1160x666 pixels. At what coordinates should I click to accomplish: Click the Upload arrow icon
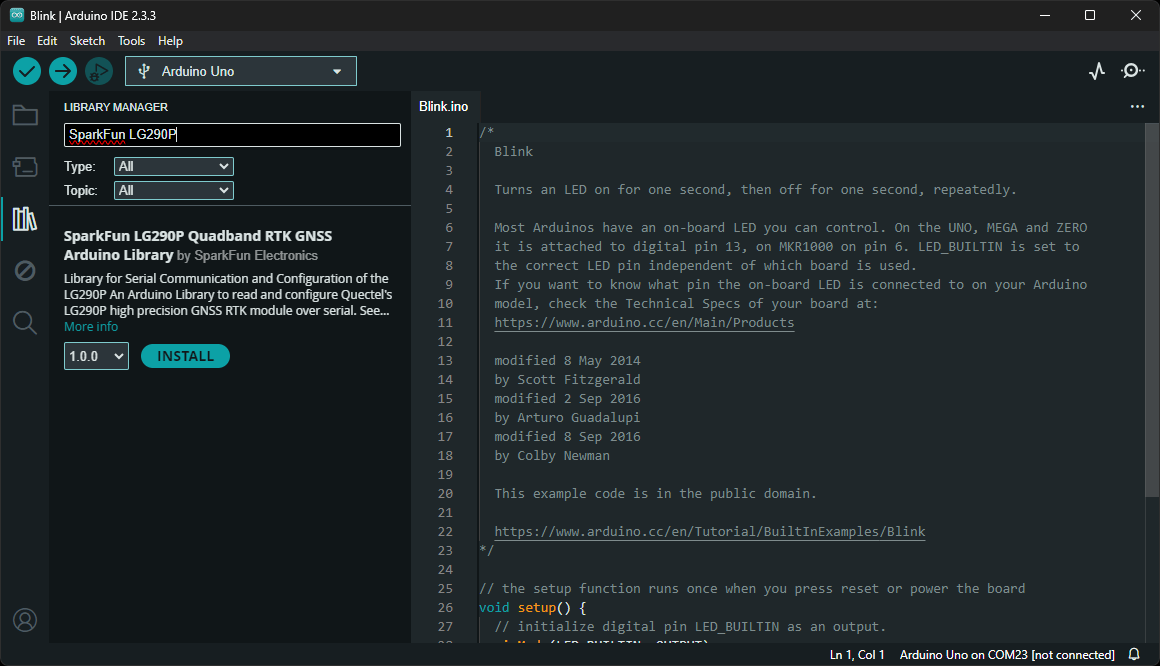(x=63, y=71)
